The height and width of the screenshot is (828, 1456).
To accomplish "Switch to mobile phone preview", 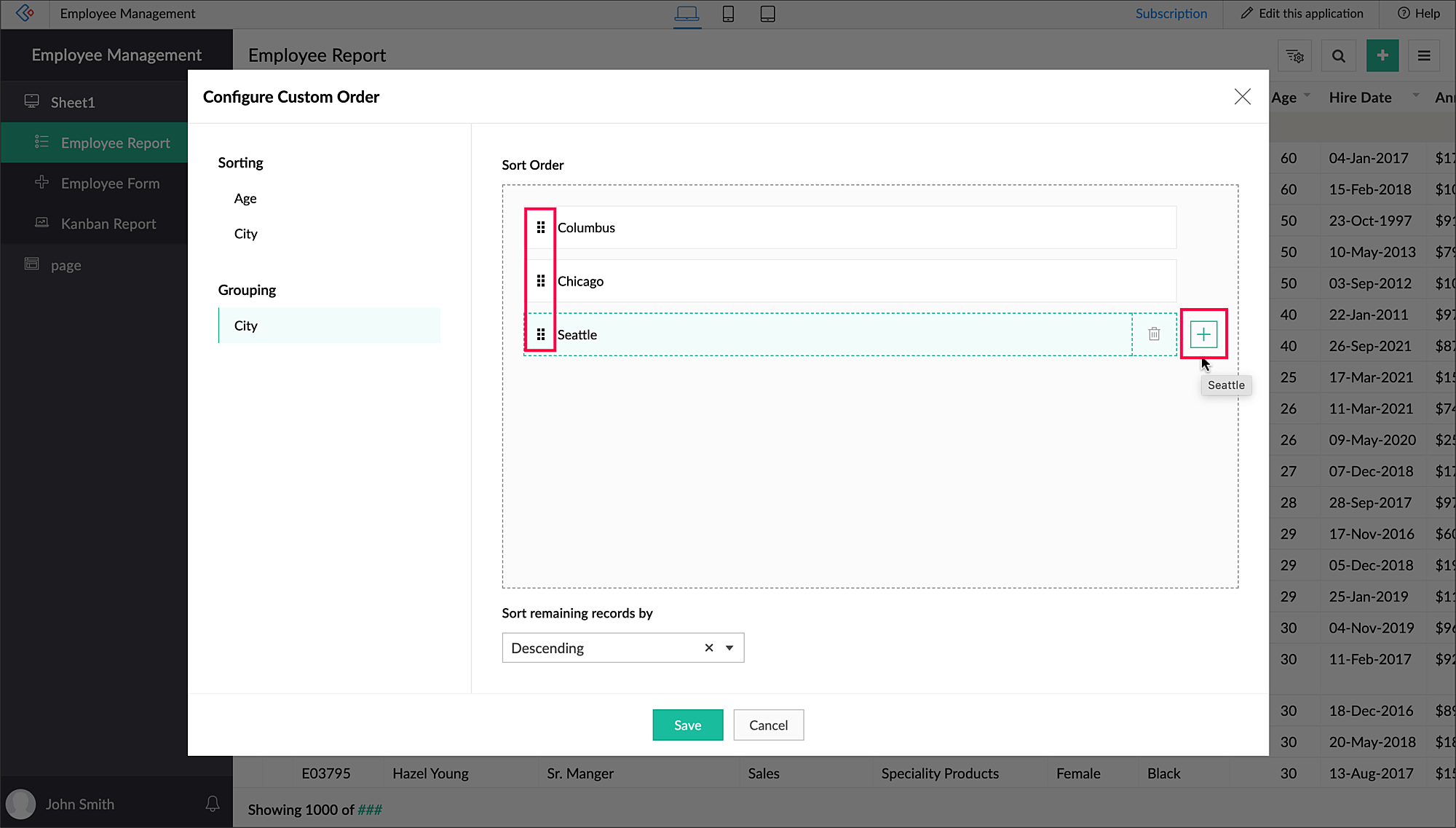I will pyautogui.click(x=728, y=14).
